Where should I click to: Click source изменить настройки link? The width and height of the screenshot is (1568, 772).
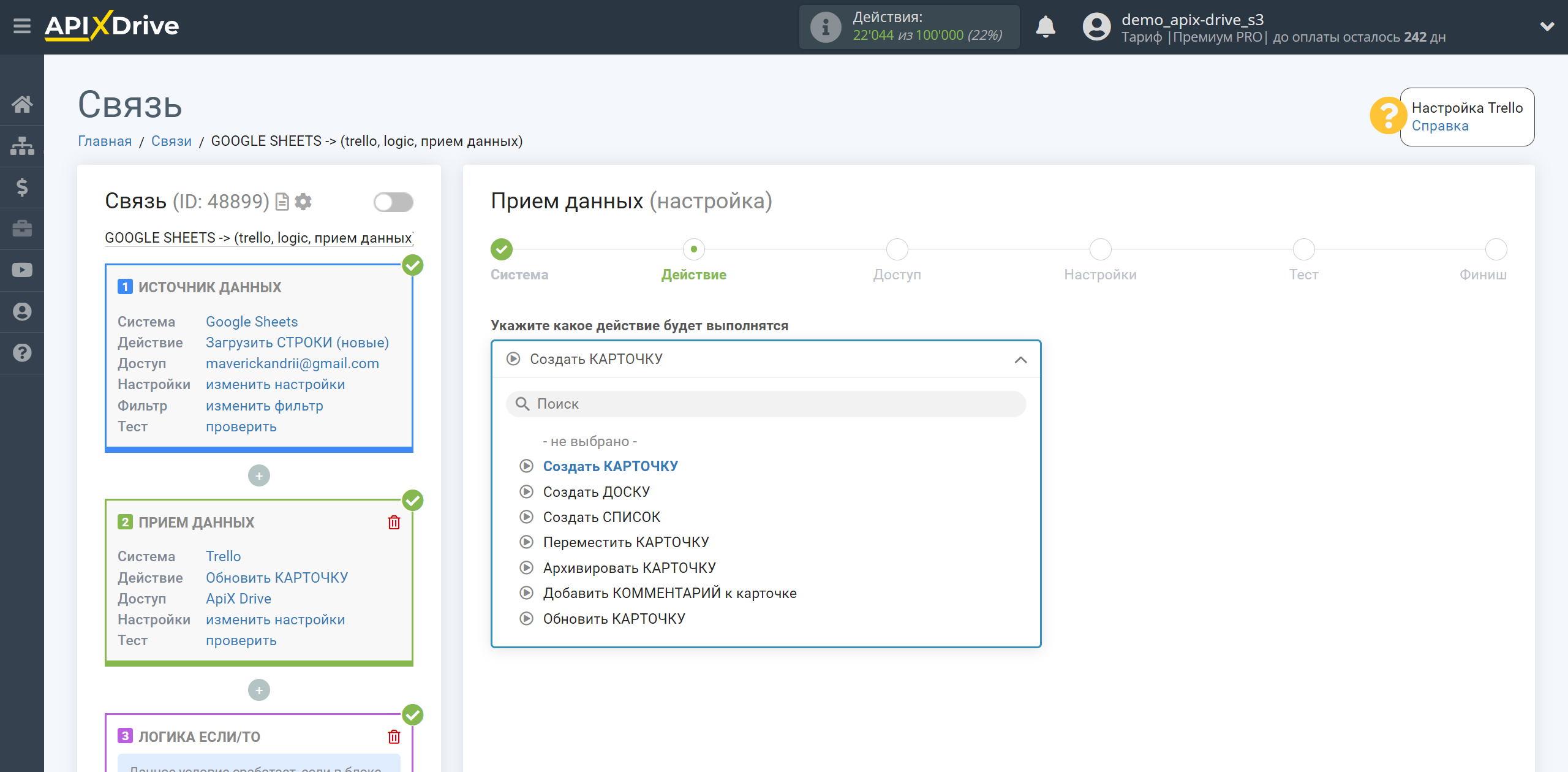[x=275, y=384]
